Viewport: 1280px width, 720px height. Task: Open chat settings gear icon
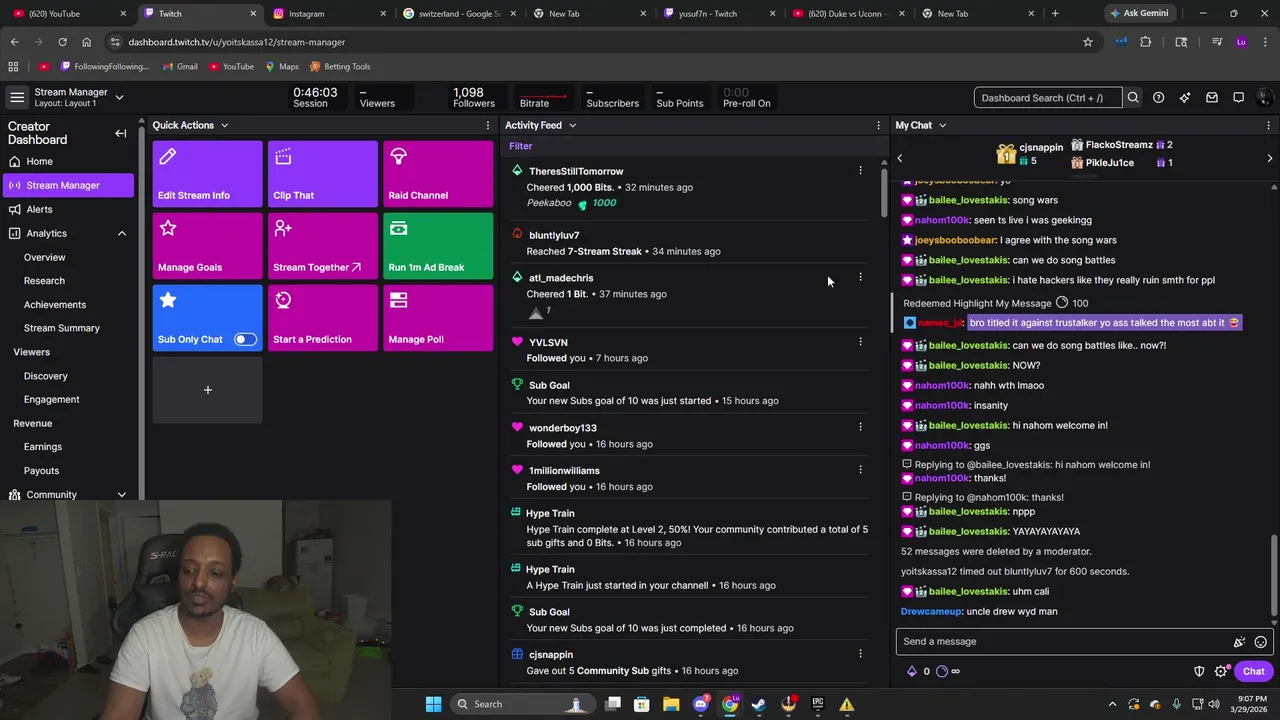(x=1220, y=672)
